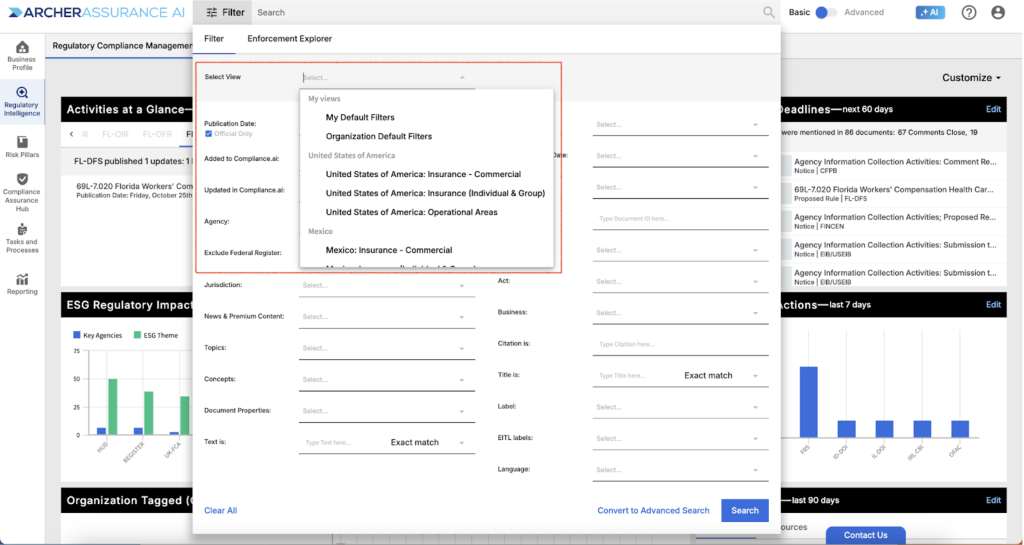This screenshot has width=1024, height=545.
Task: Click Edit on the Deadlines panel
Action: (993, 109)
